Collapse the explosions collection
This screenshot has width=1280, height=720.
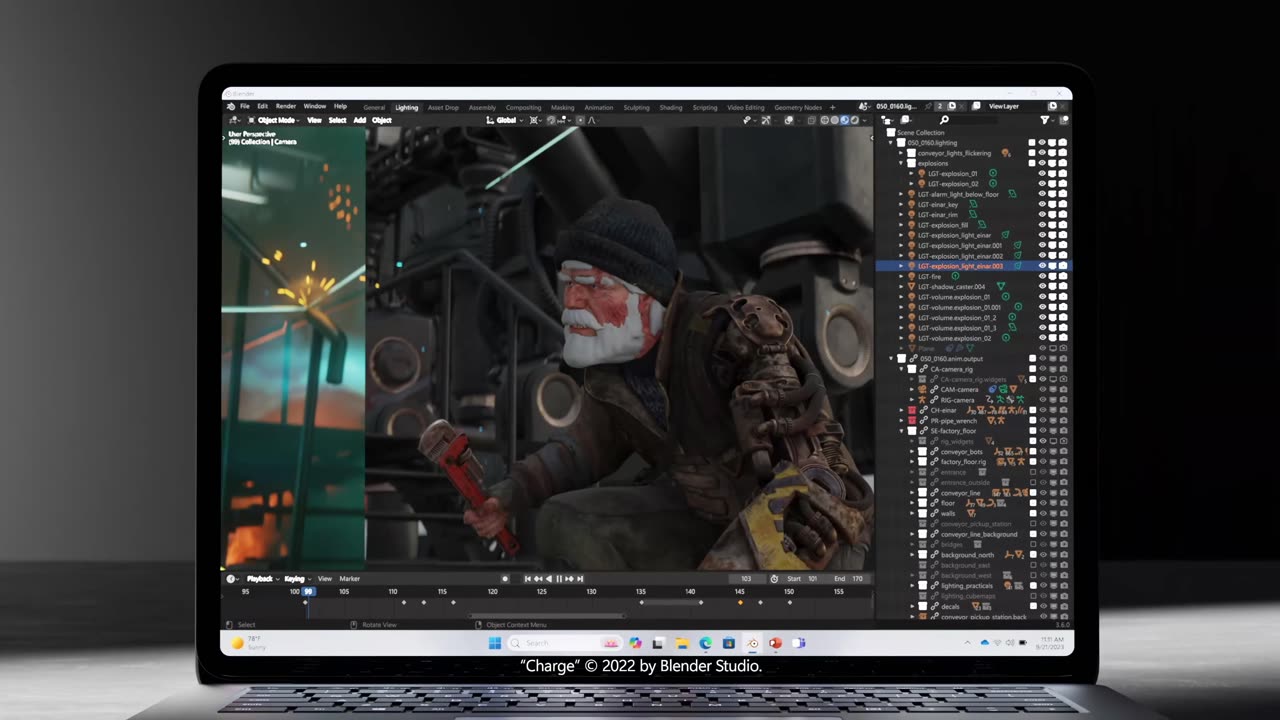(x=900, y=163)
